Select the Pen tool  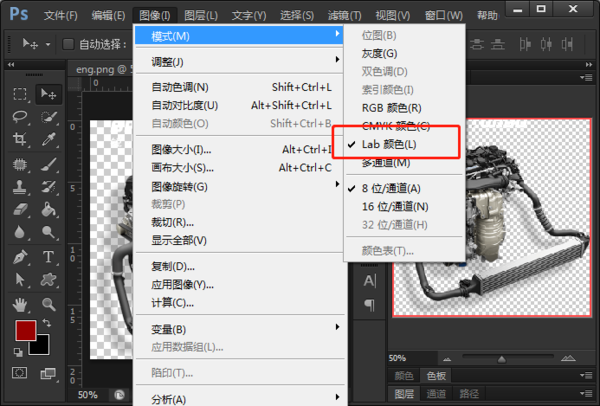click(19, 257)
